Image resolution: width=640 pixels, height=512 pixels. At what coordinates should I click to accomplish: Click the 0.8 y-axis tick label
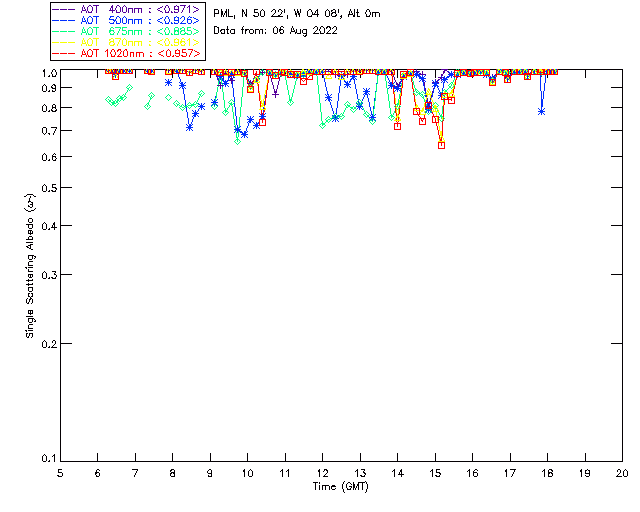pyautogui.click(x=49, y=108)
